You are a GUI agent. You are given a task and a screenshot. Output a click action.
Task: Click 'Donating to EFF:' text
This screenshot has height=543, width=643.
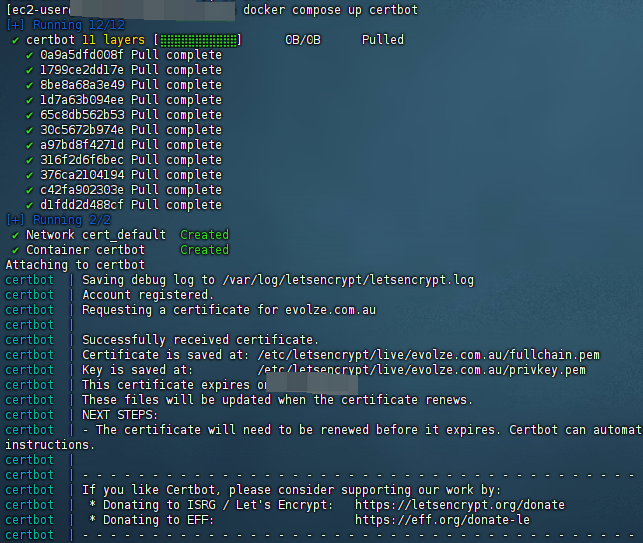[x=159, y=520]
